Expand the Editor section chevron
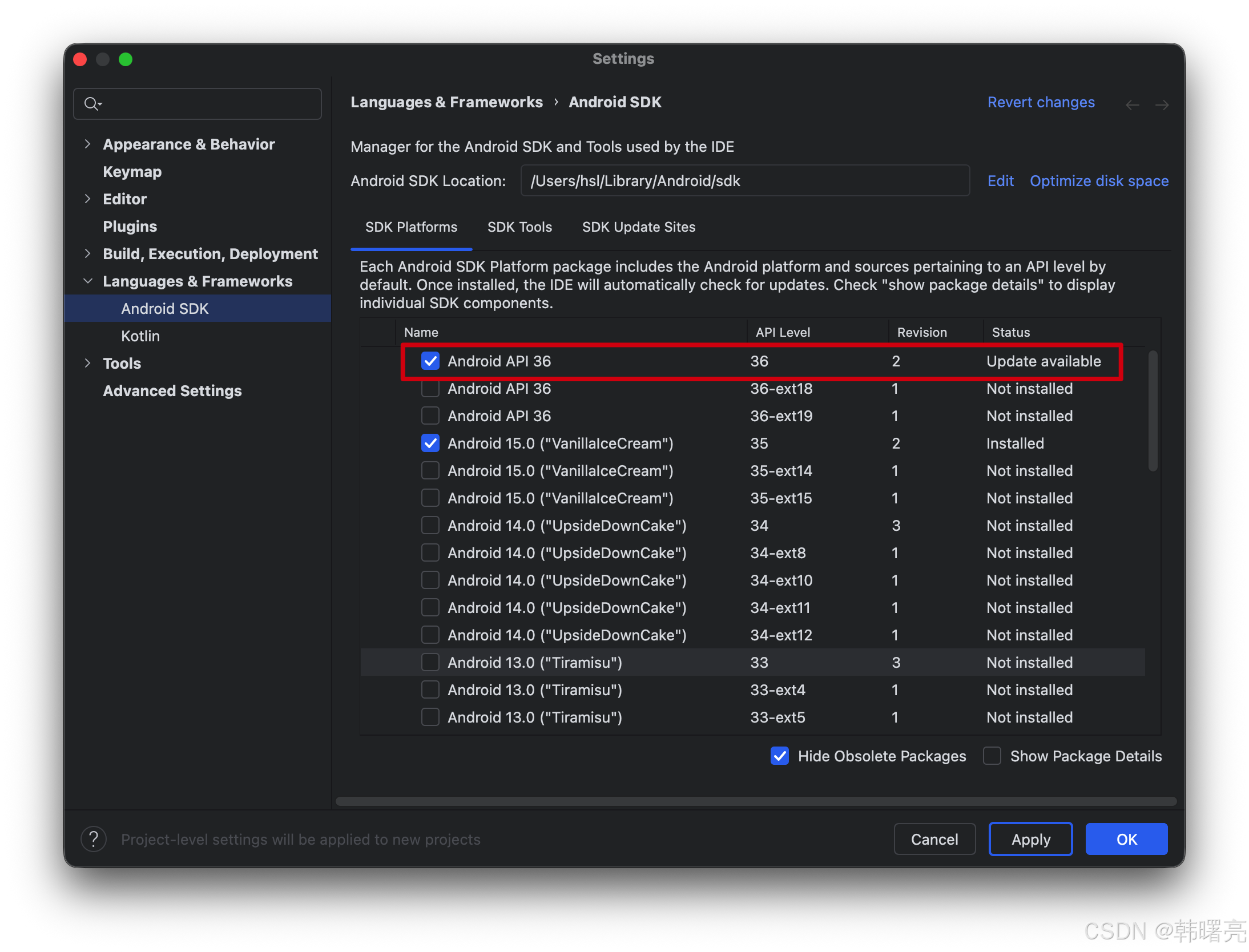The height and width of the screenshot is (952, 1249). [87, 199]
